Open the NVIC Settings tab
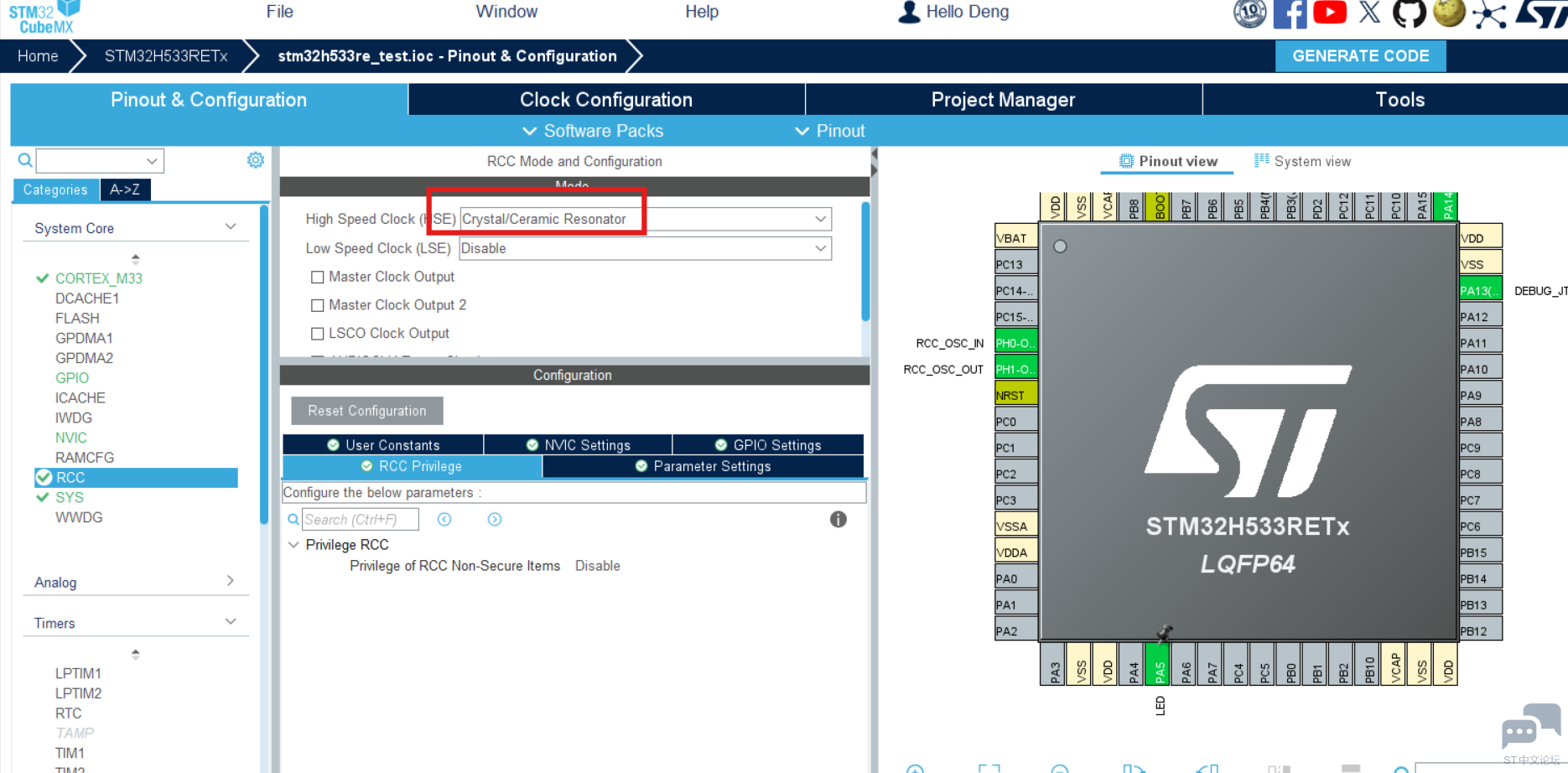 click(x=579, y=444)
